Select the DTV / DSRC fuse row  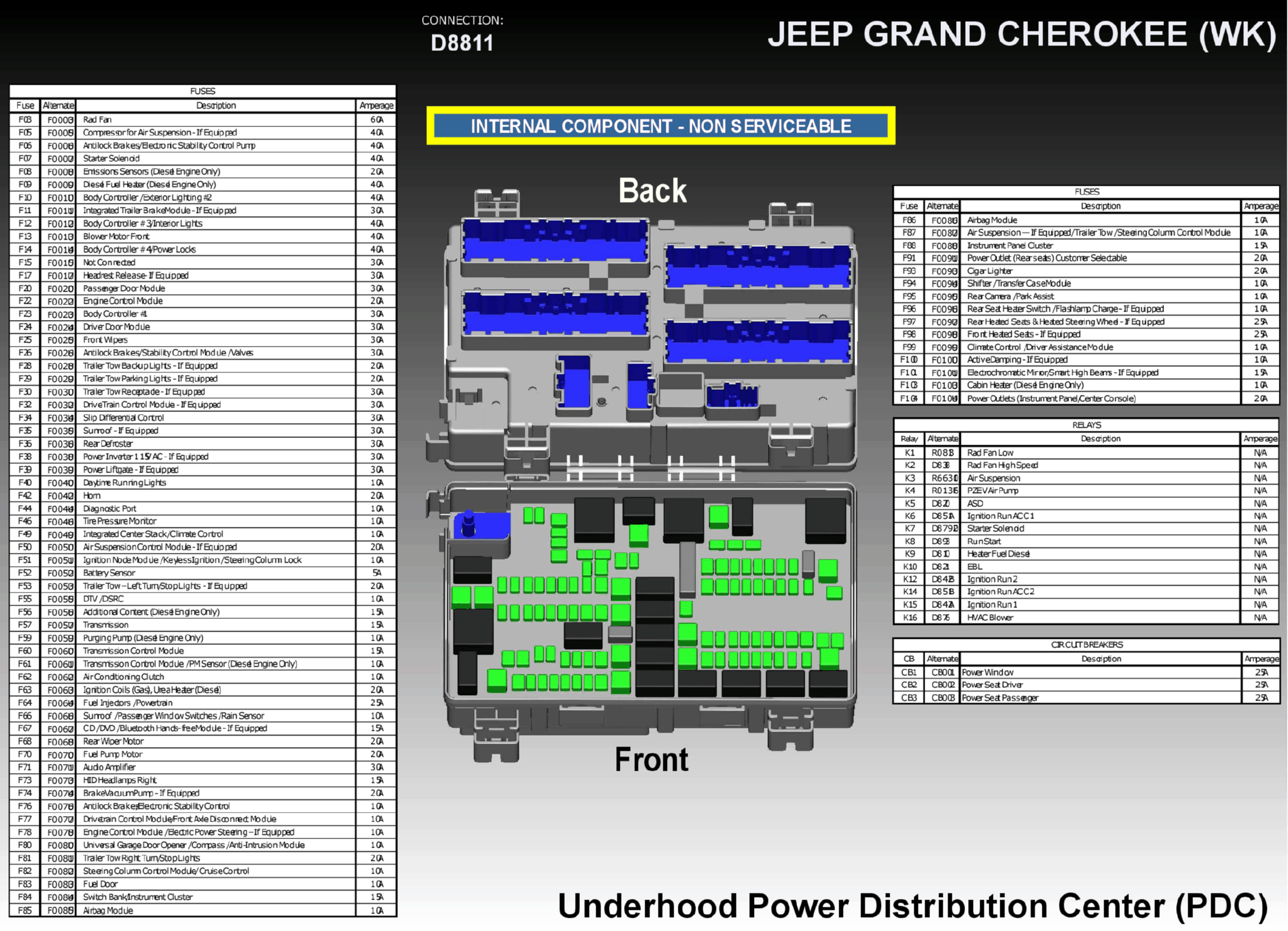203,599
